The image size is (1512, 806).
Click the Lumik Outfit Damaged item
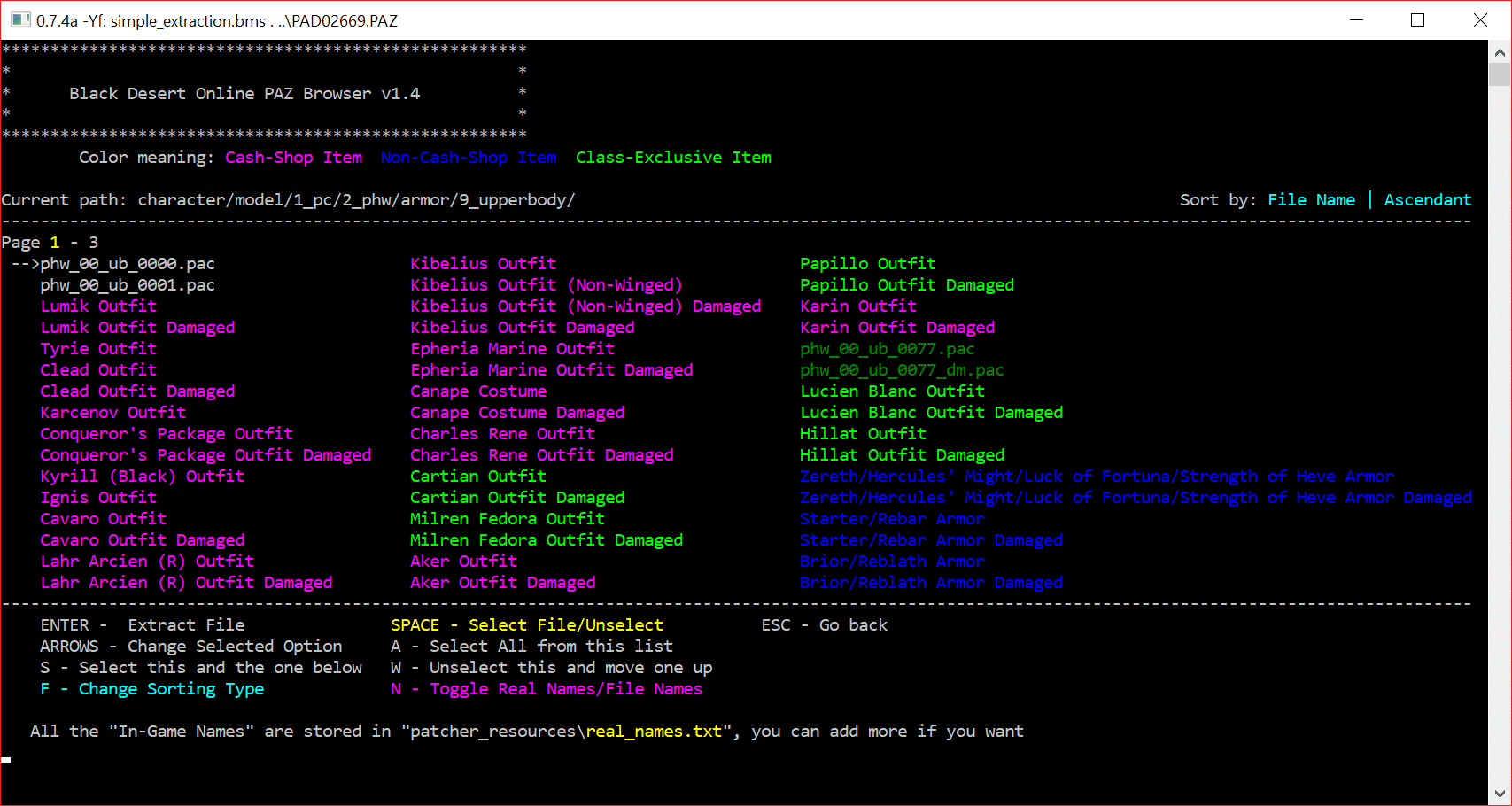coord(137,328)
